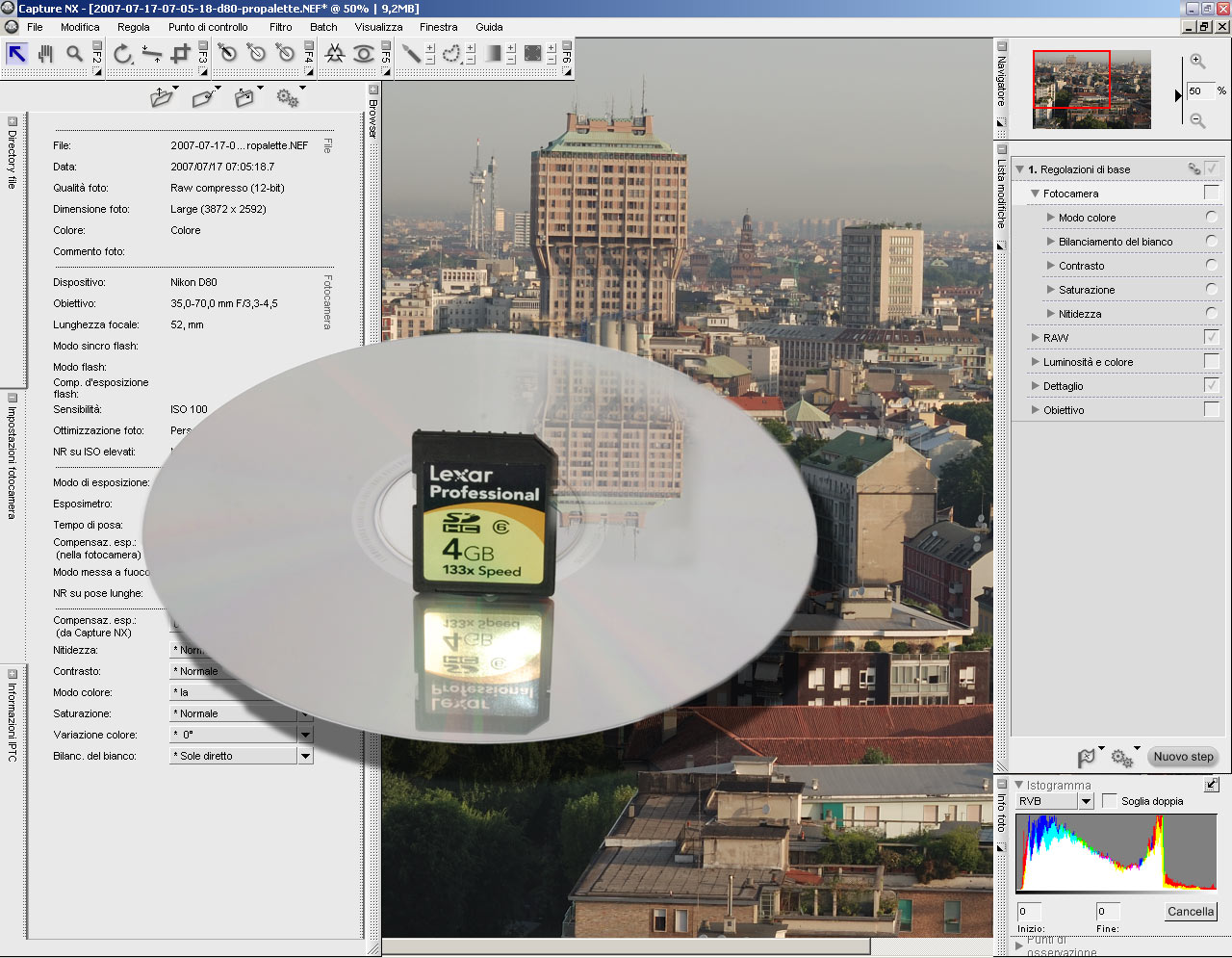Open the batch gears icon in browser bar
Viewport: 1232px width, 958px height.
tap(287, 97)
